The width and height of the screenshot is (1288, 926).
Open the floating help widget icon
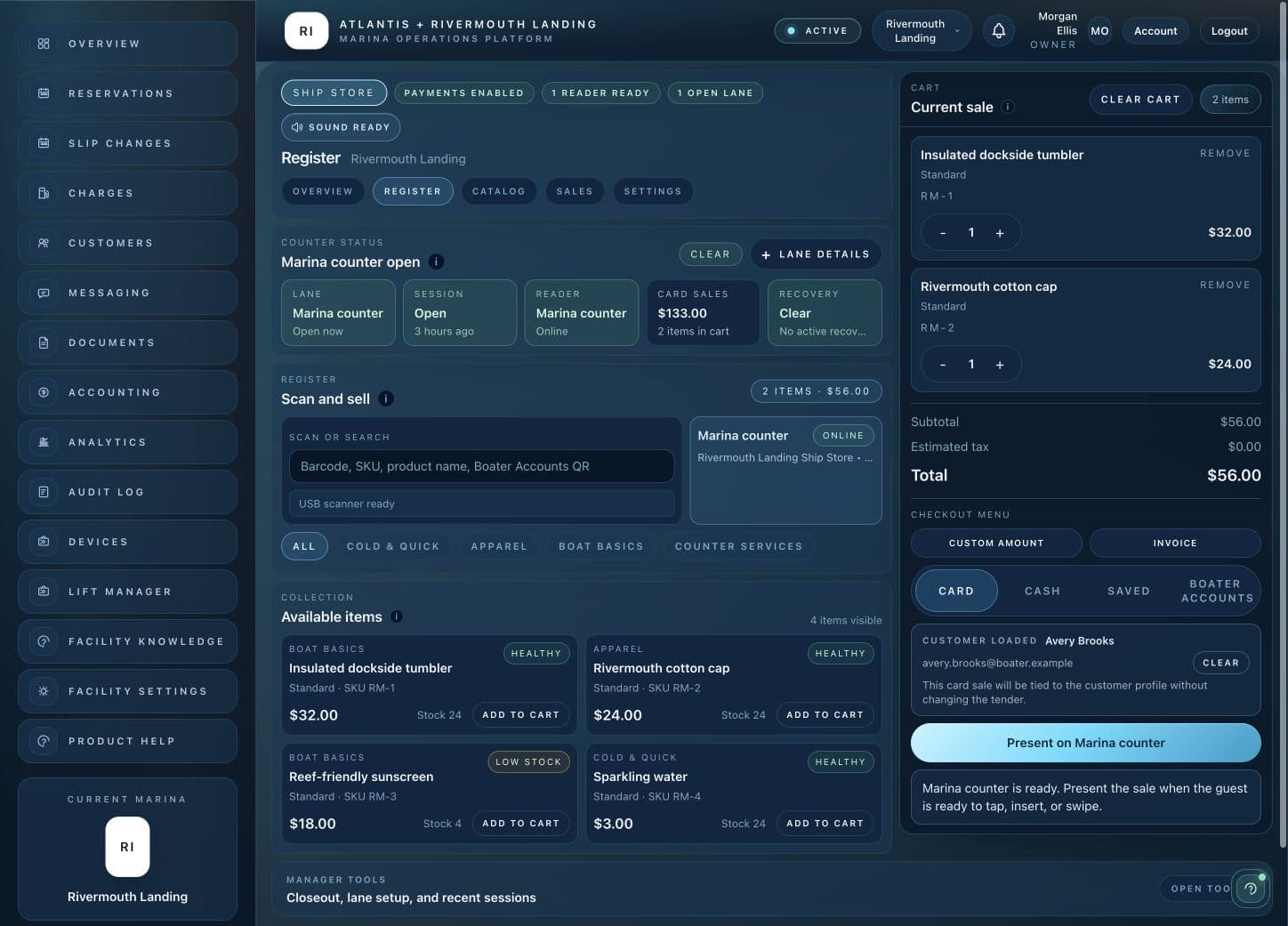click(x=1251, y=888)
